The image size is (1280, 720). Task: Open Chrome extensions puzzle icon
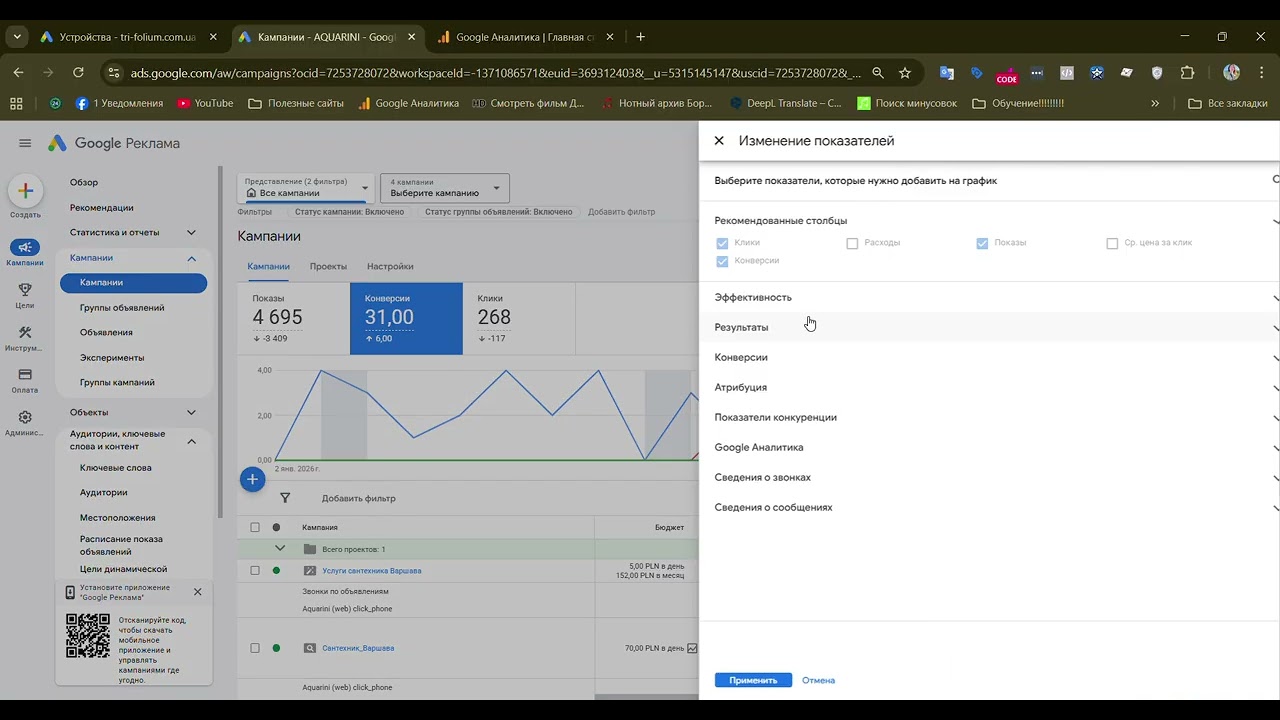tap(1187, 73)
